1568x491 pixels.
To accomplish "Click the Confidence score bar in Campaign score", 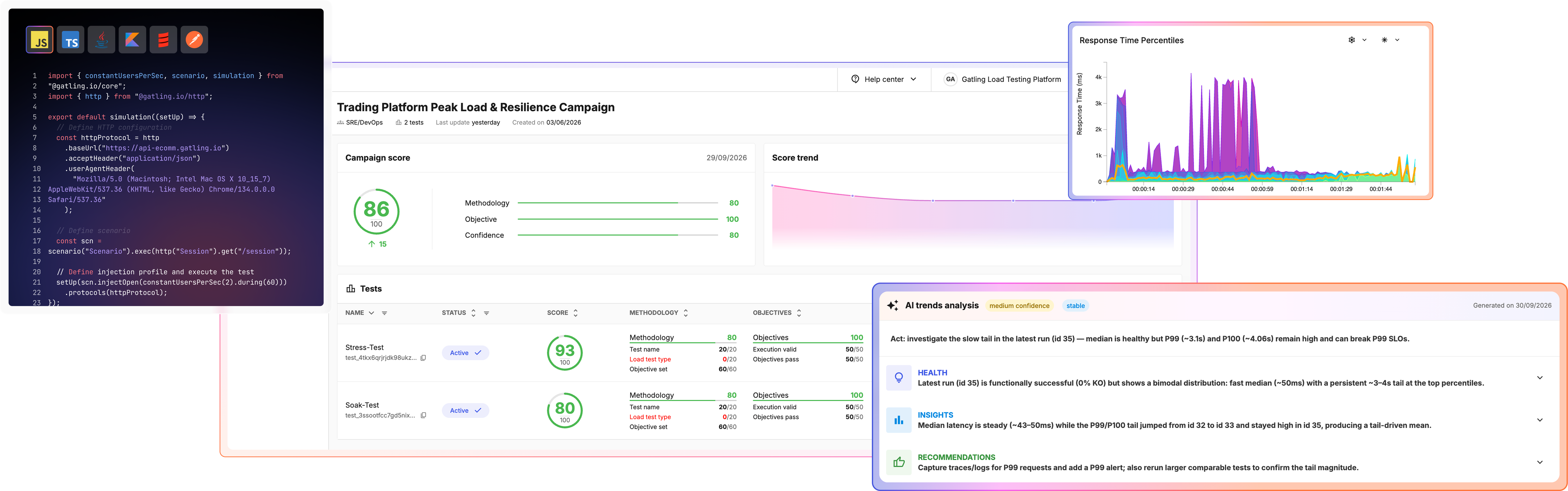I will click(617, 235).
